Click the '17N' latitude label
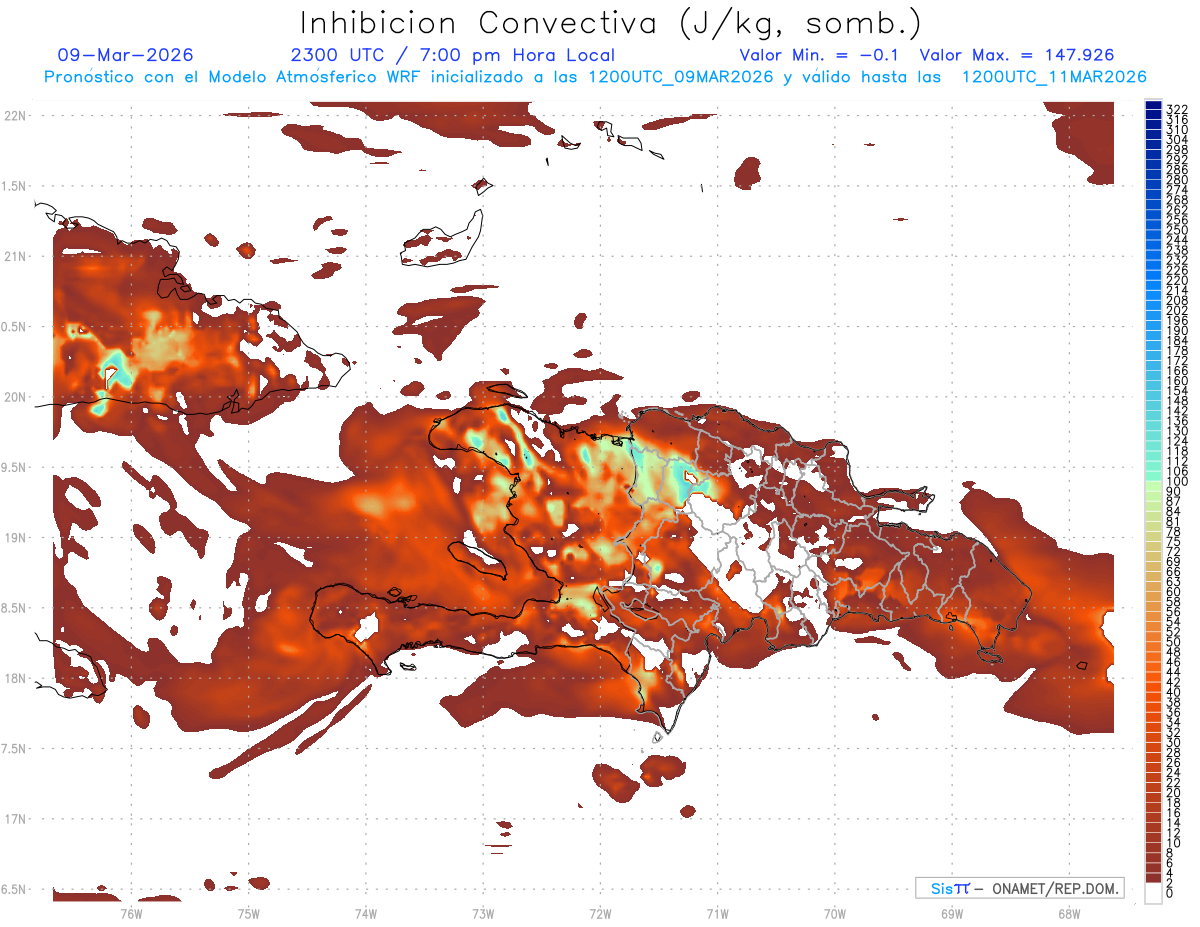Image resolution: width=1200 pixels, height=927 pixels. pos(14,819)
